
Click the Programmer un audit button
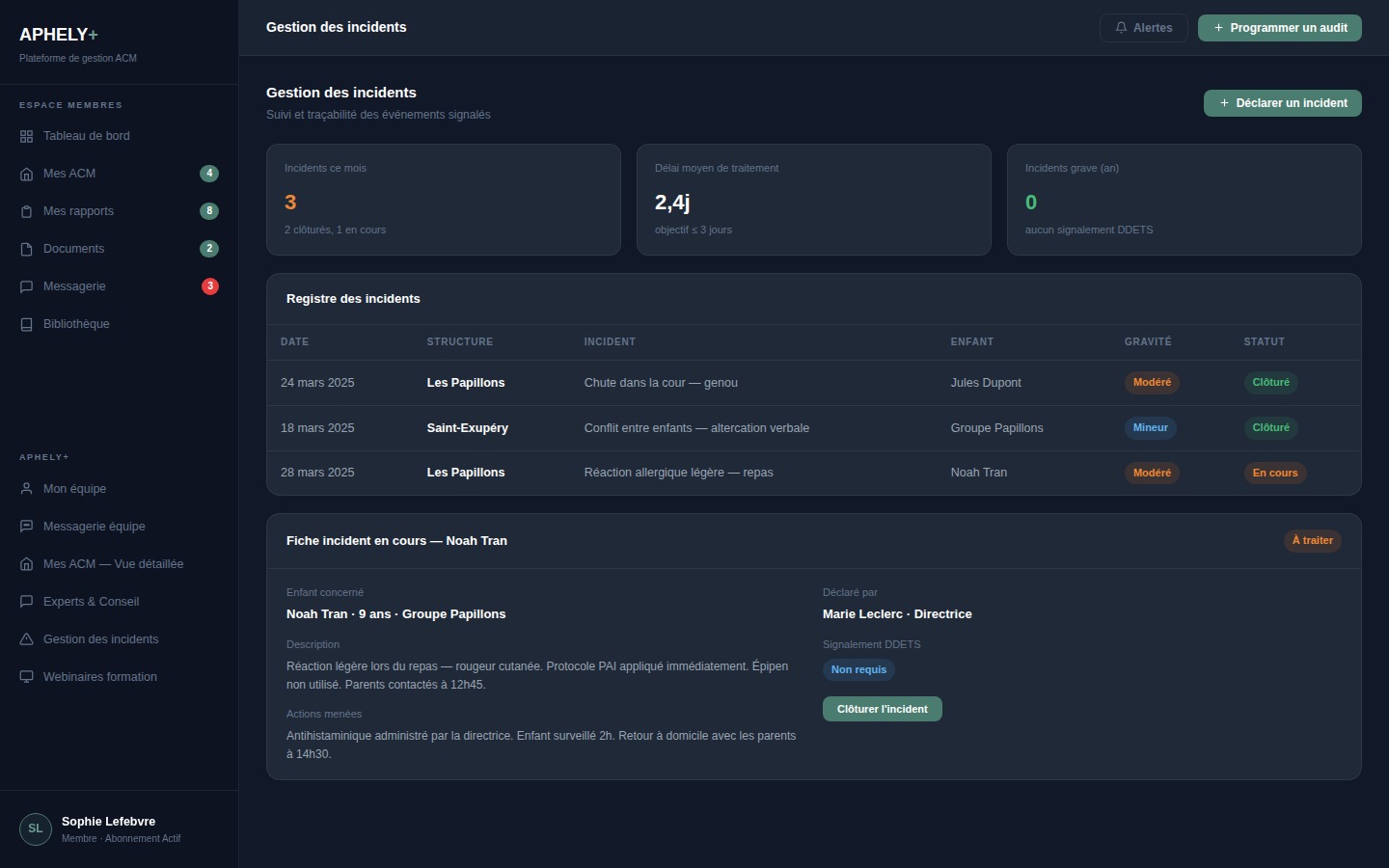[1280, 28]
